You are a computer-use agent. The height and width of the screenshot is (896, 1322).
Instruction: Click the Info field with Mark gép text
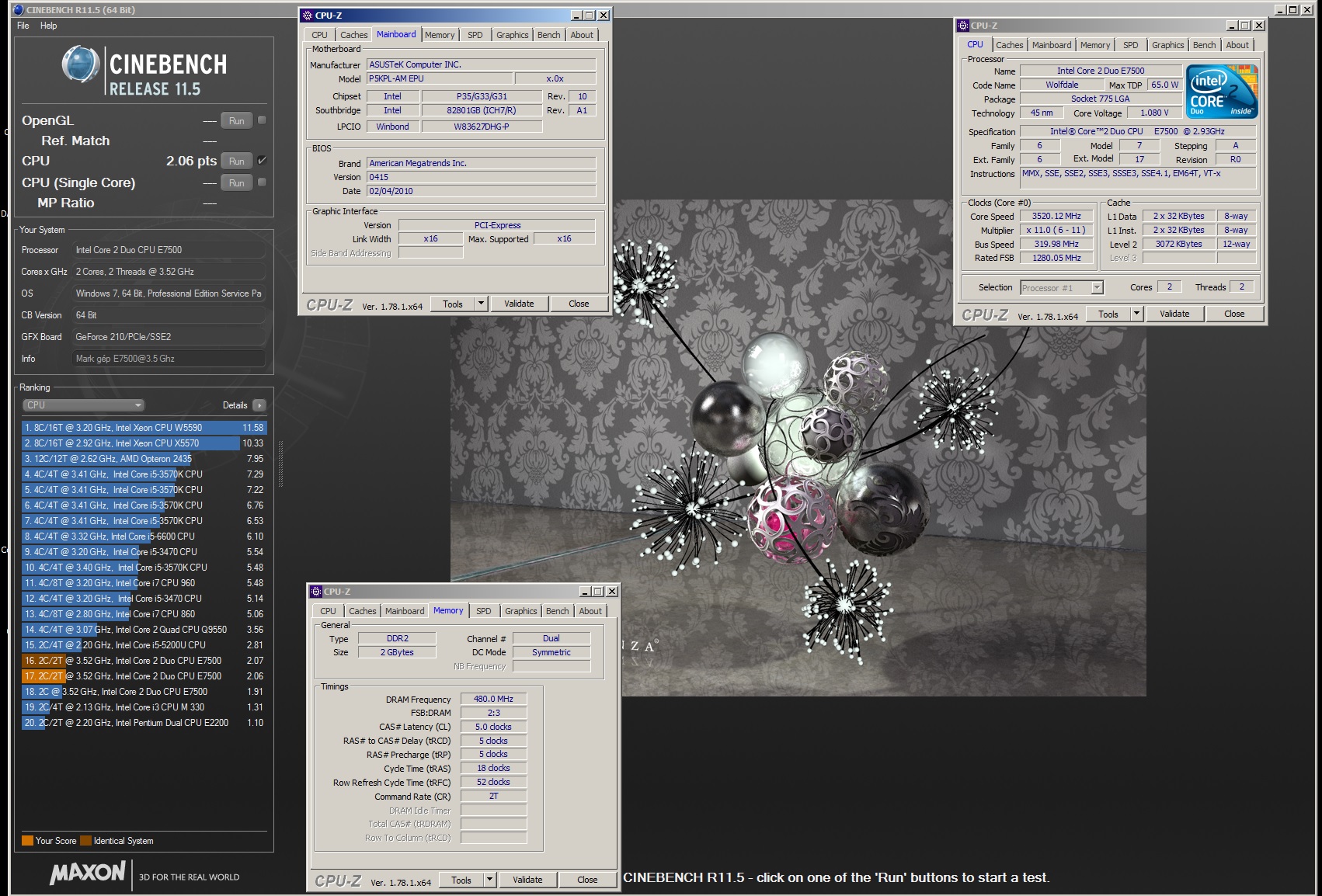[x=169, y=359]
